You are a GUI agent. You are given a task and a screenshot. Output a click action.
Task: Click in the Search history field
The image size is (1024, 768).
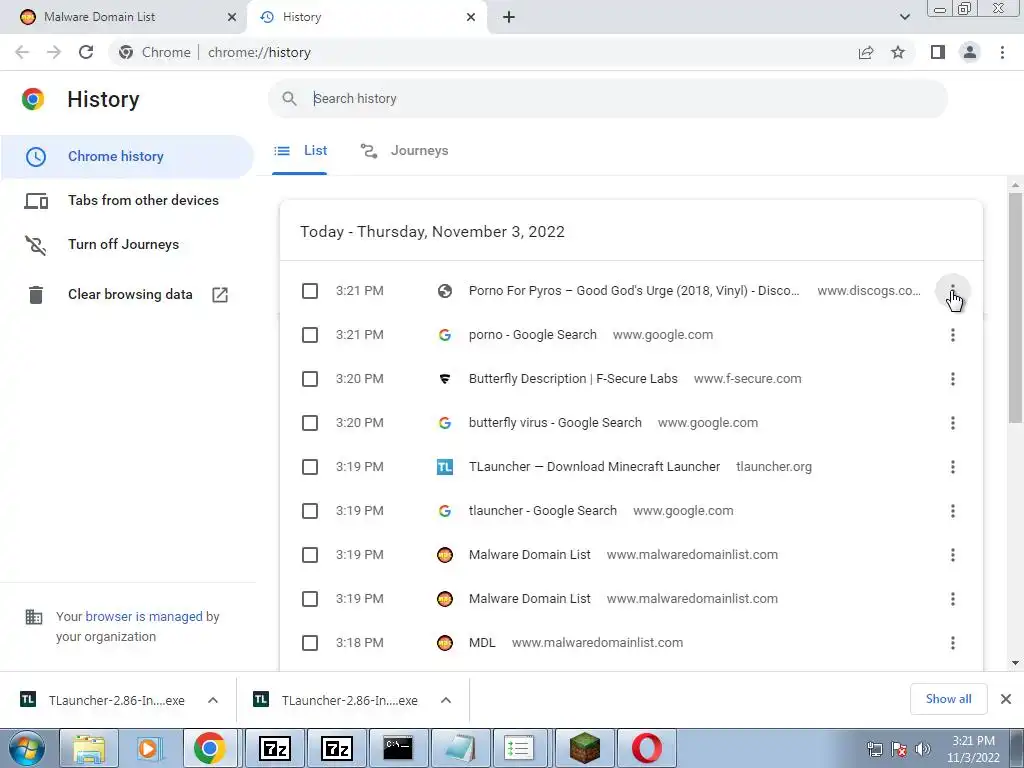[x=607, y=99]
